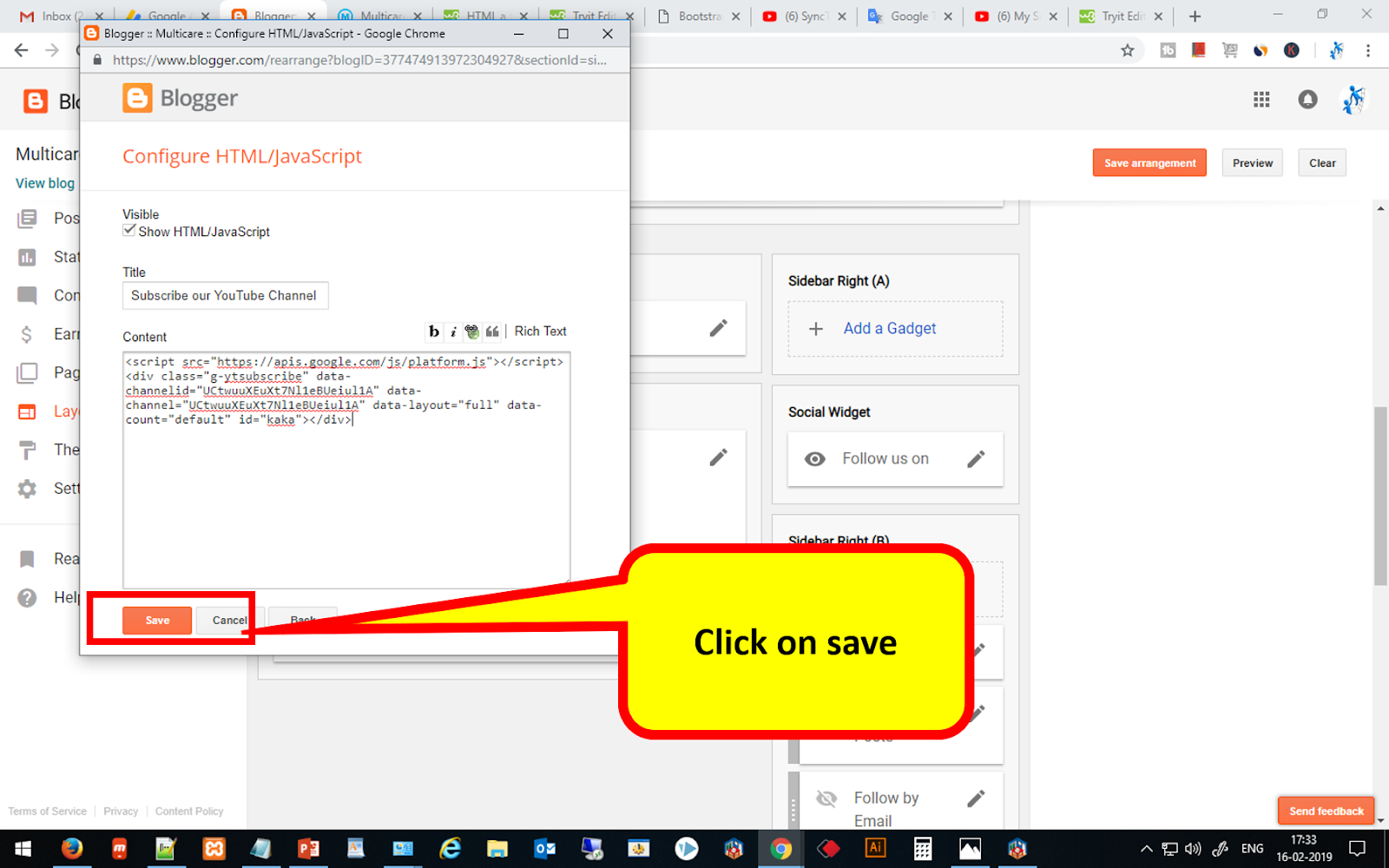Click the layout page vertical scrollbar thumb
This screenshot has width=1389, height=868.
(x=1380, y=496)
